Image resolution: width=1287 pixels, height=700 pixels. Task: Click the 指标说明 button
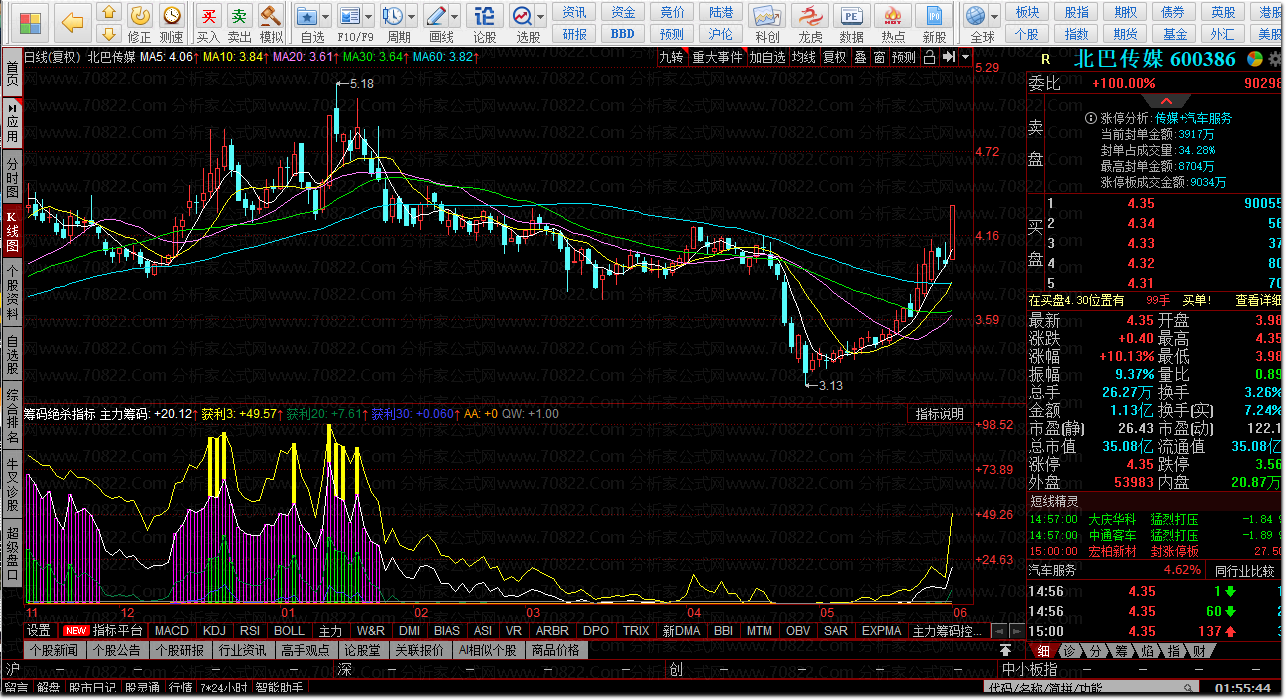pos(940,414)
